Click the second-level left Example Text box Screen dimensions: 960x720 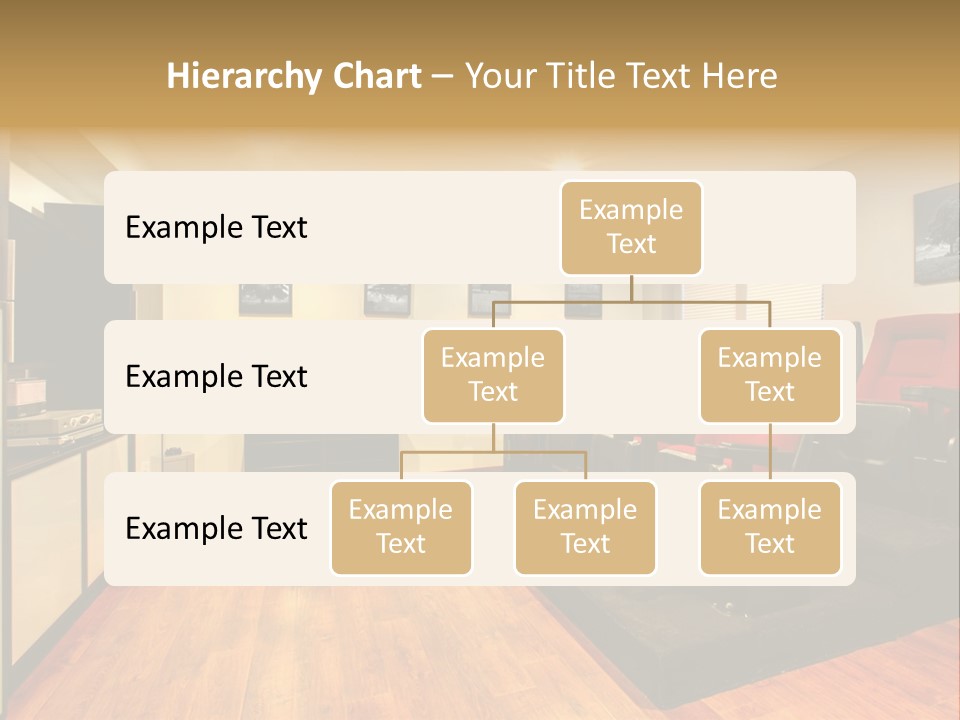[493, 376]
